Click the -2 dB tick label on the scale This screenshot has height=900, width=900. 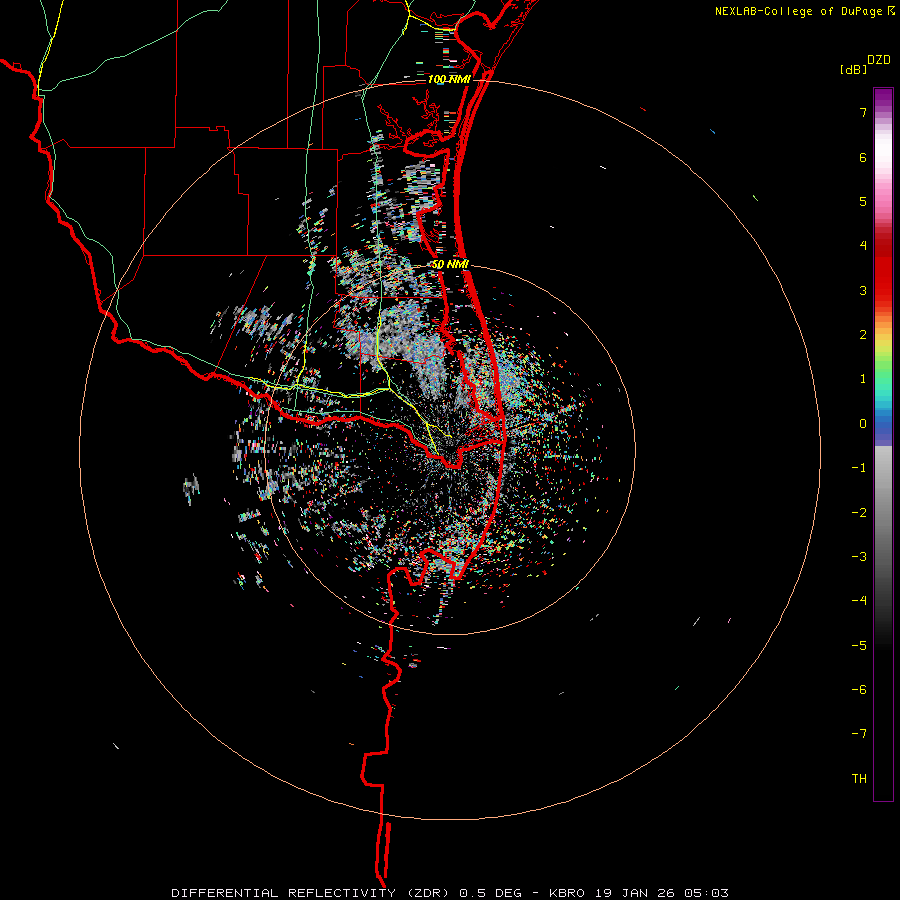(x=859, y=513)
